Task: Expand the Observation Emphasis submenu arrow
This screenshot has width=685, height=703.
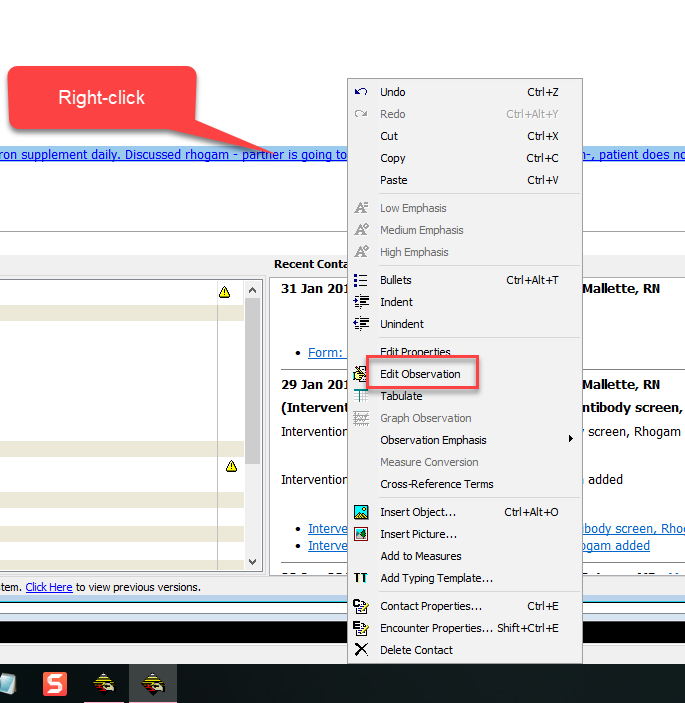Action: tap(571, 439)
